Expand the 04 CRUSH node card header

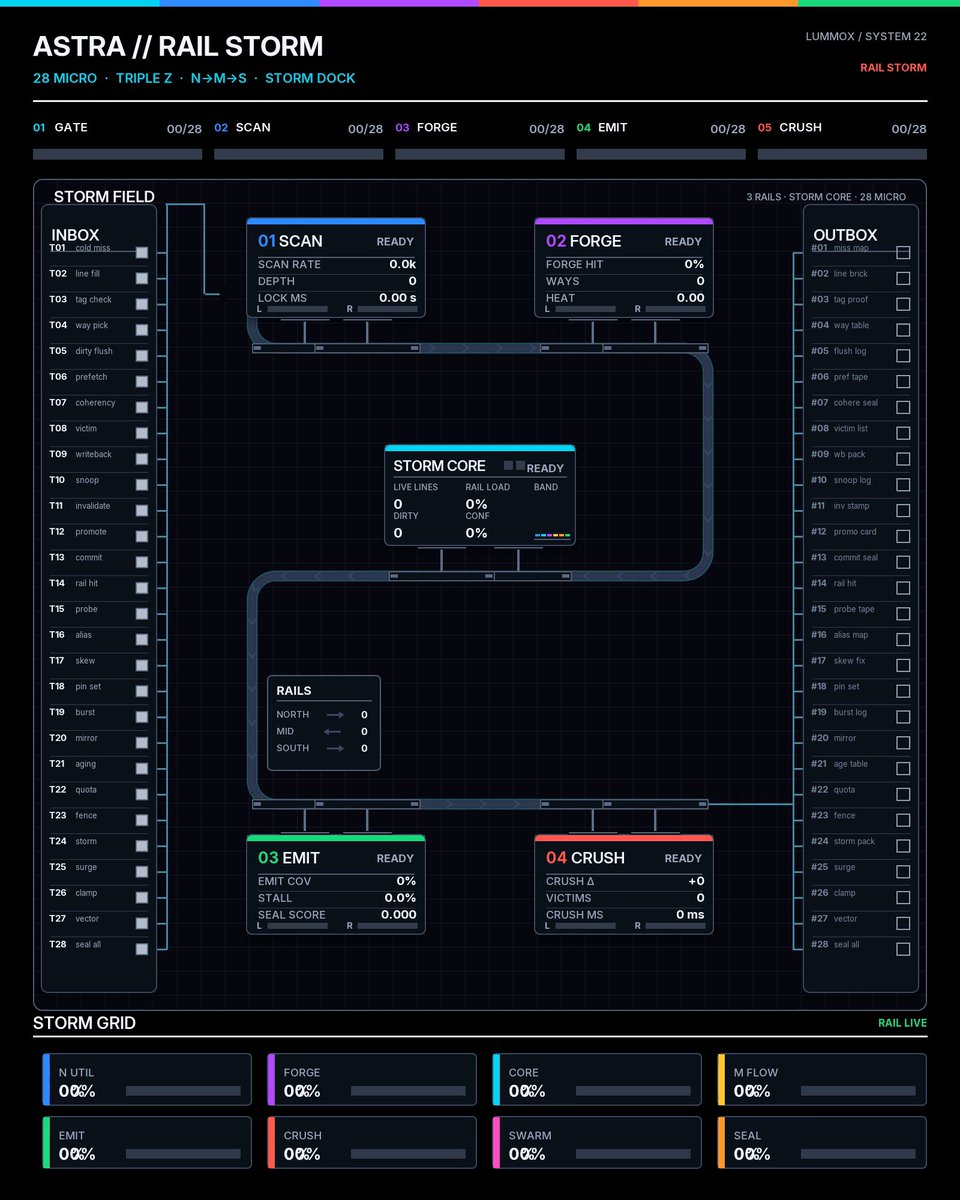[624, 858]
